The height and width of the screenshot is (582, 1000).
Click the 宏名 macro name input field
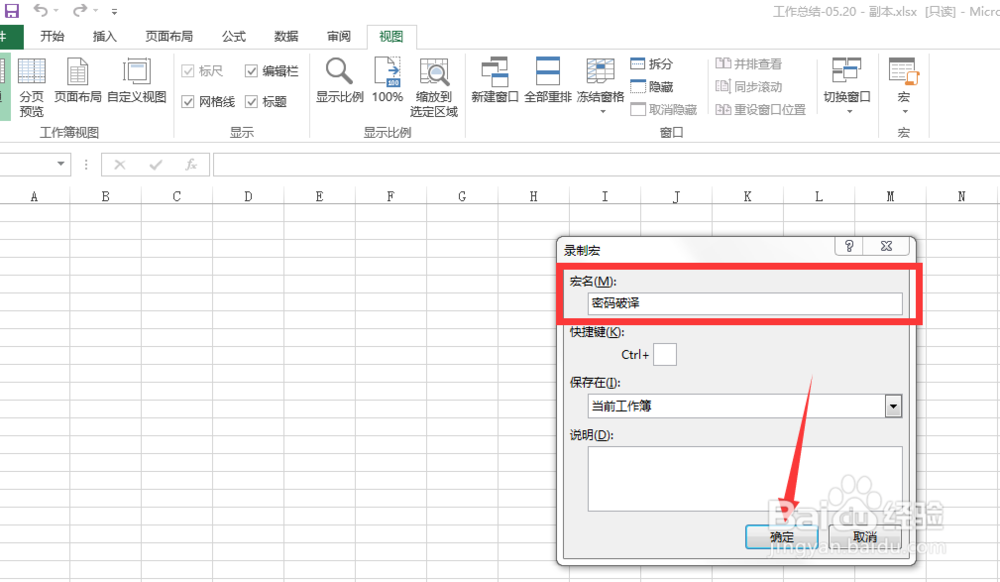[745, 303]
